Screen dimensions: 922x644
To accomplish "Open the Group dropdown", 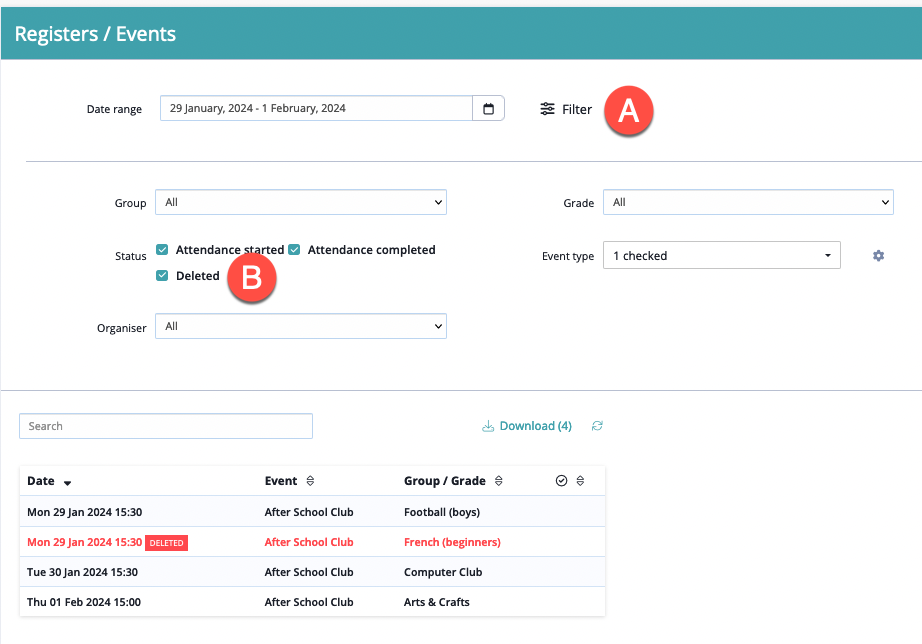I will [x=301, y=202].
